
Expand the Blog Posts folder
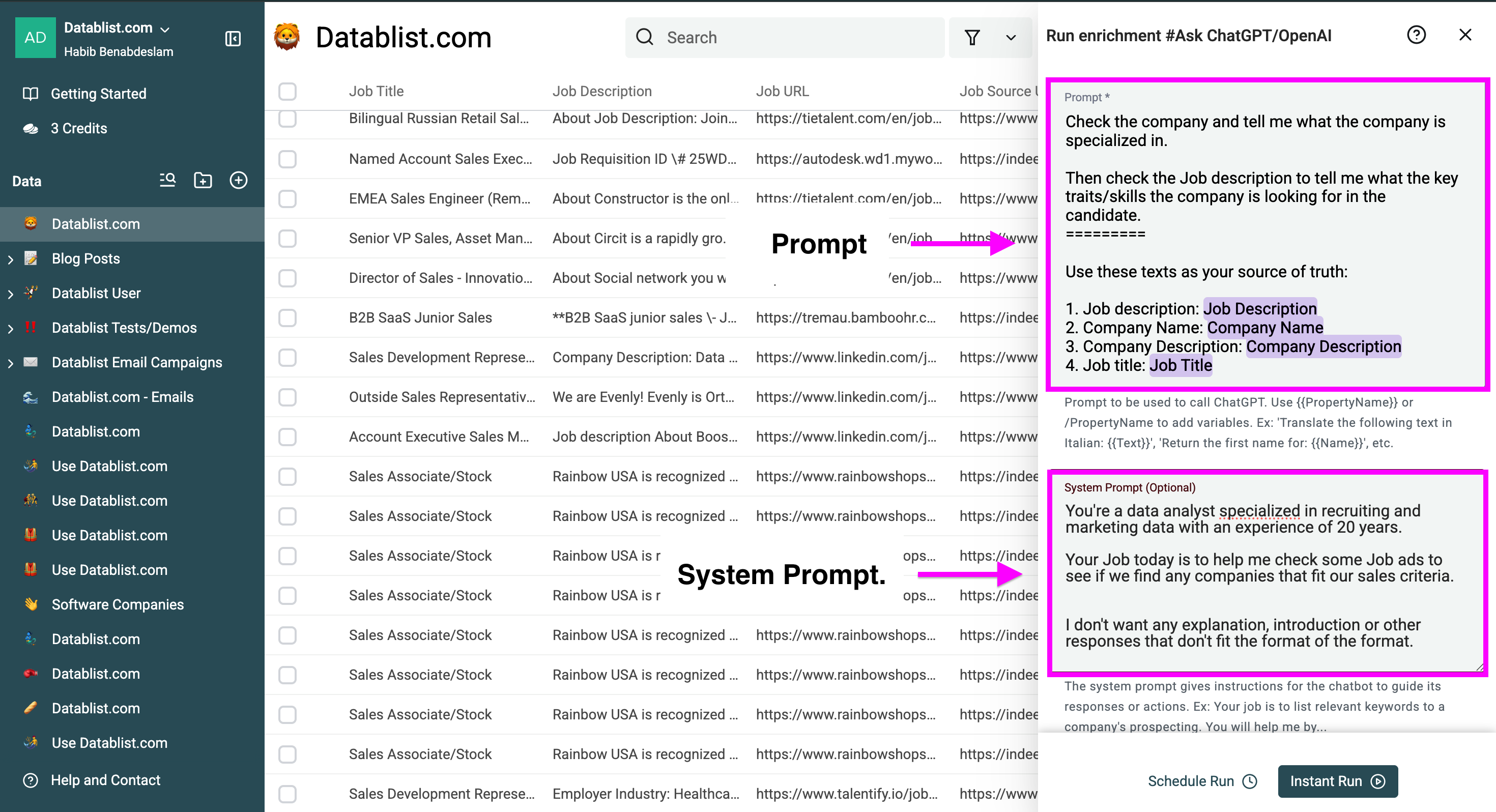11,259
